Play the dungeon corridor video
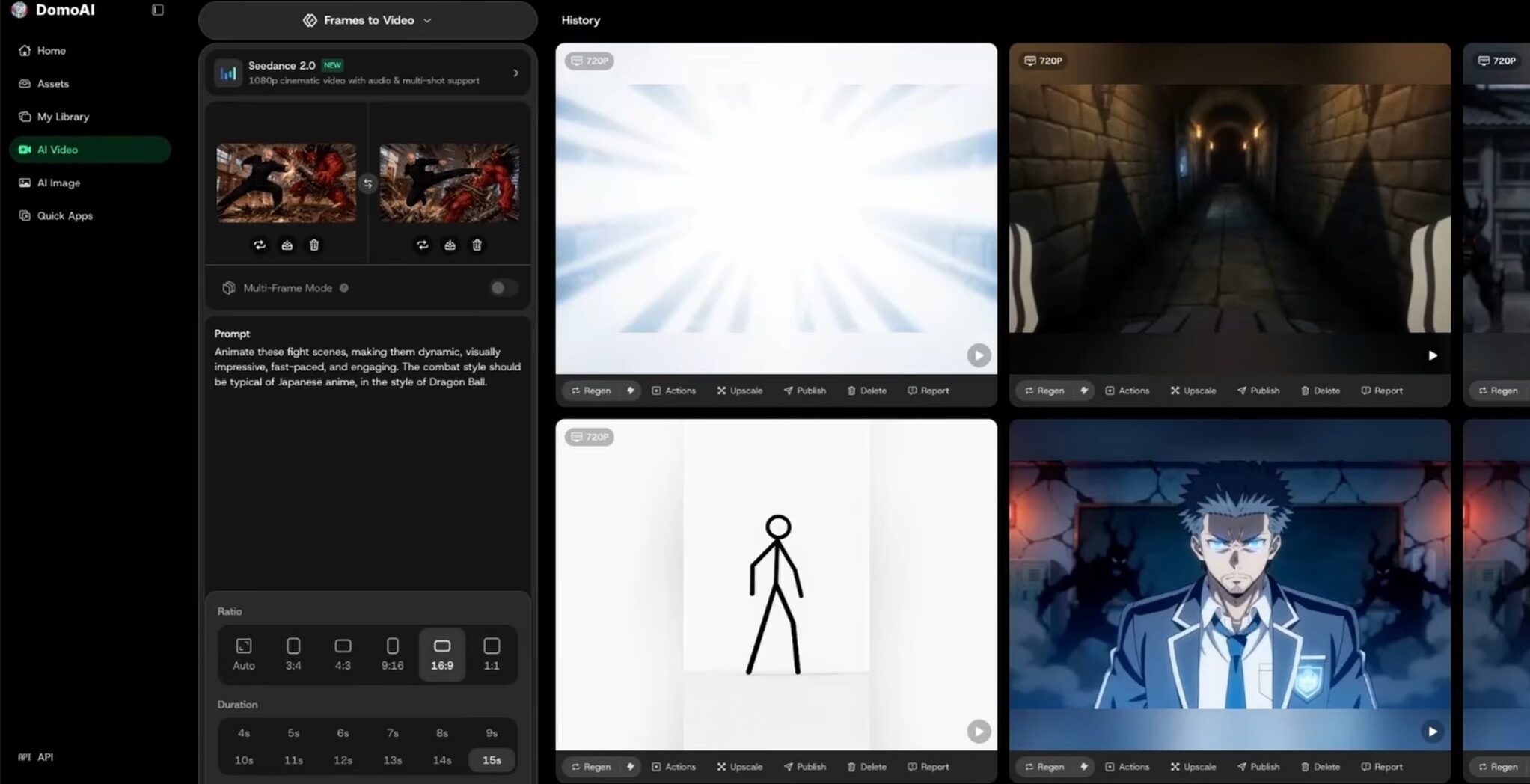1530x784 pixels. click(x=1432, y=355)
